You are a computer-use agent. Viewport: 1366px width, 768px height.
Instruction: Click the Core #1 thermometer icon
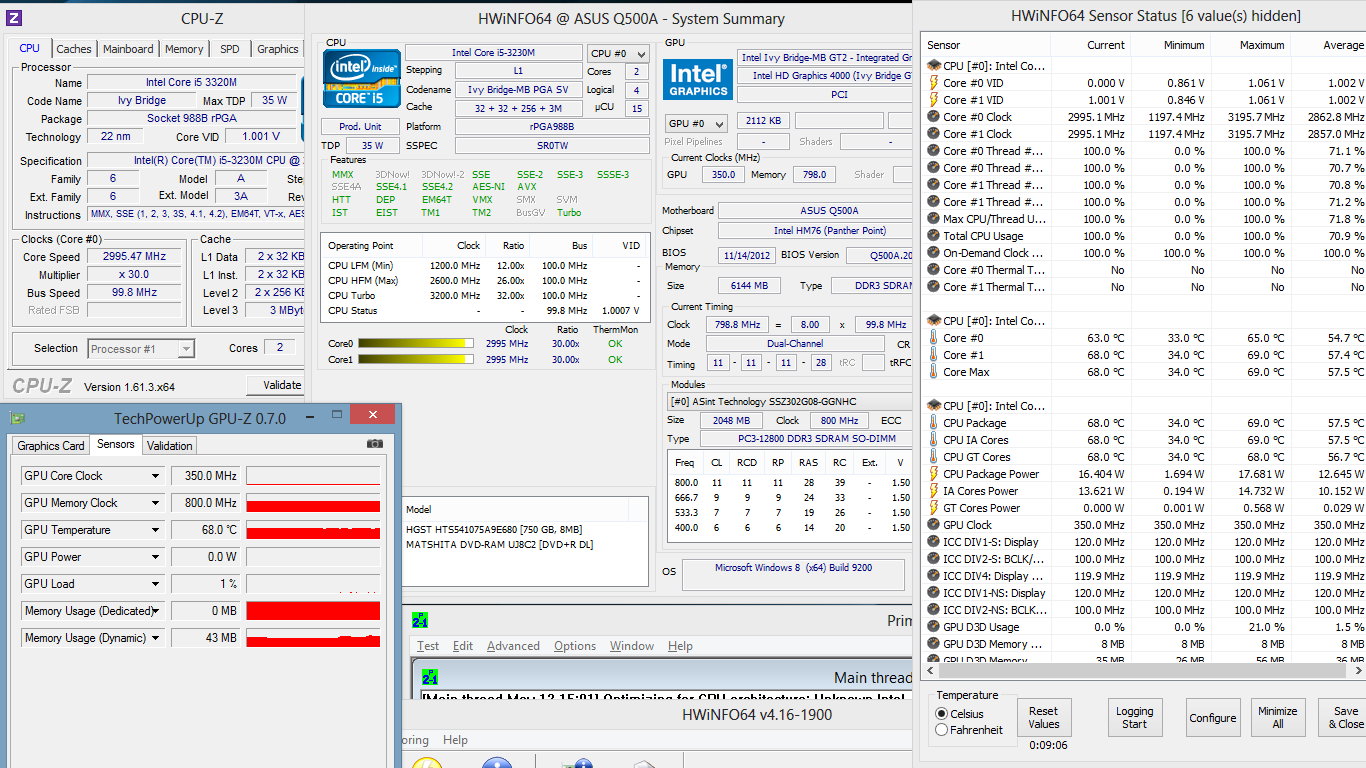tap(934, 355)
